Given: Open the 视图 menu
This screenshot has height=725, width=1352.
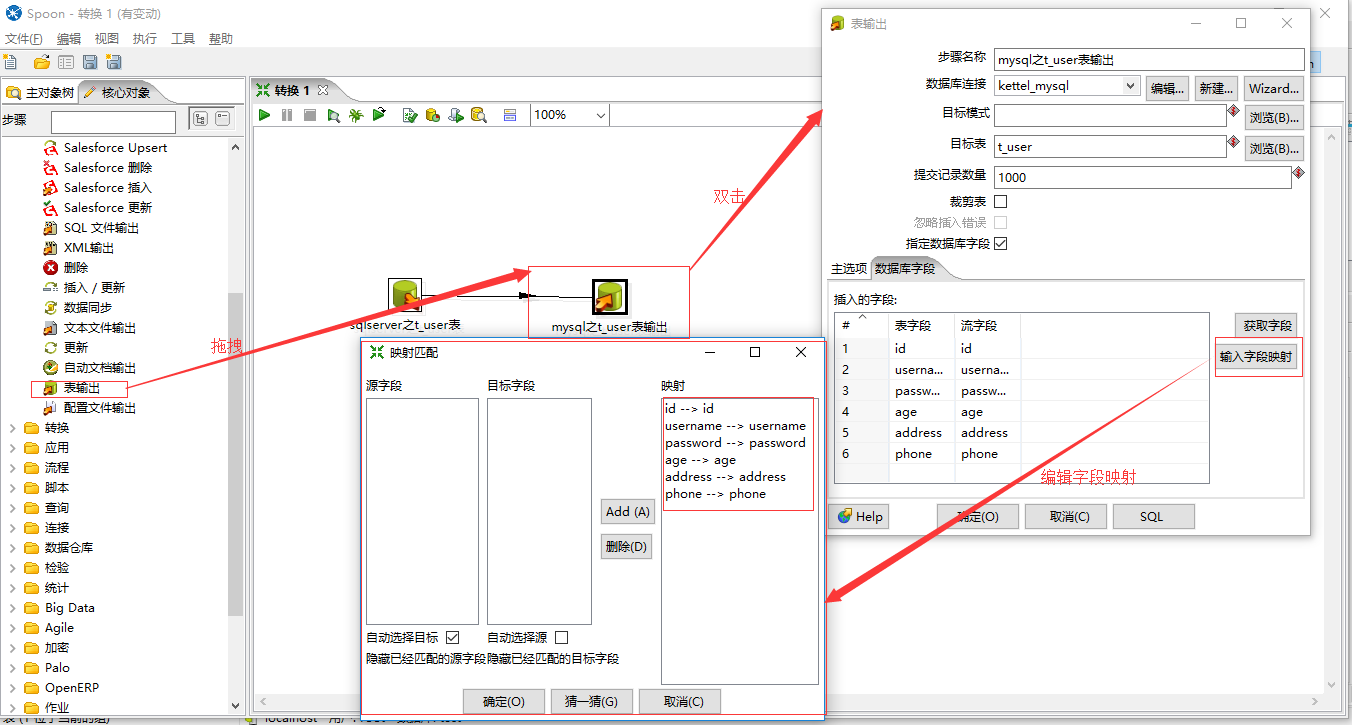Looking at the screenshot, I should [x=107, y=39].
